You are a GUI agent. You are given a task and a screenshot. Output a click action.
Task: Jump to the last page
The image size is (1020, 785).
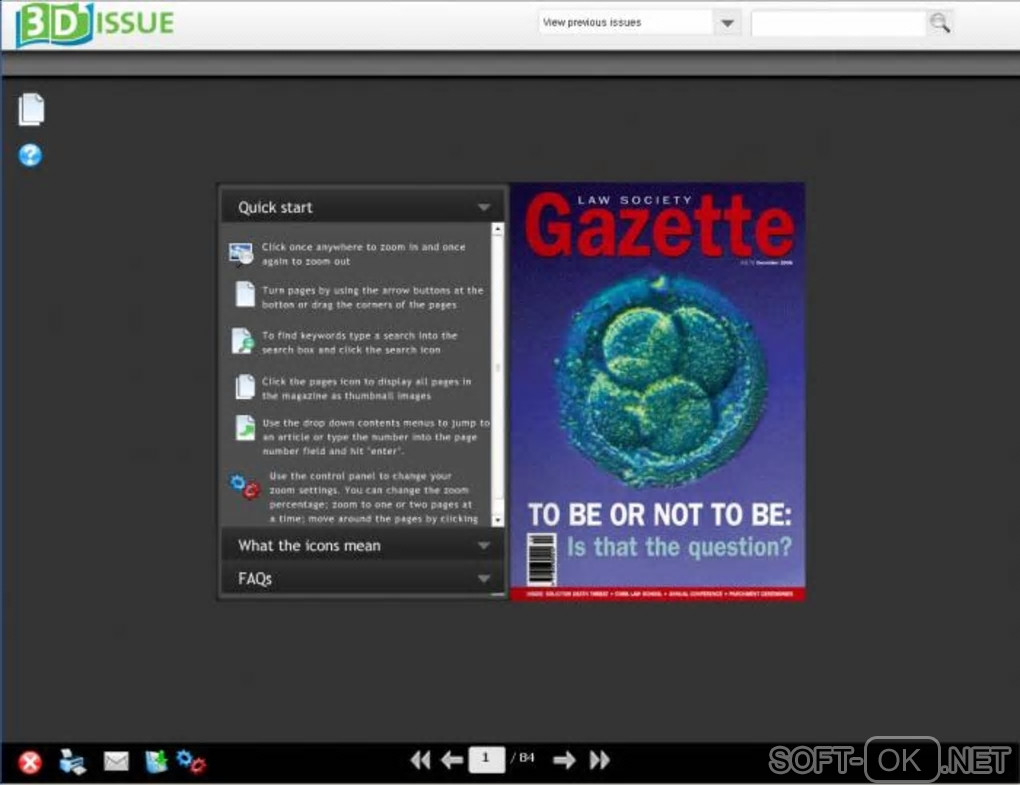599,760
